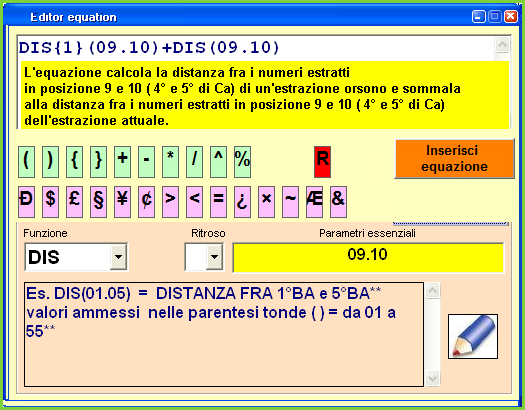
Task: Expand the Ritroso dropdown list
Action: point(214,257)
